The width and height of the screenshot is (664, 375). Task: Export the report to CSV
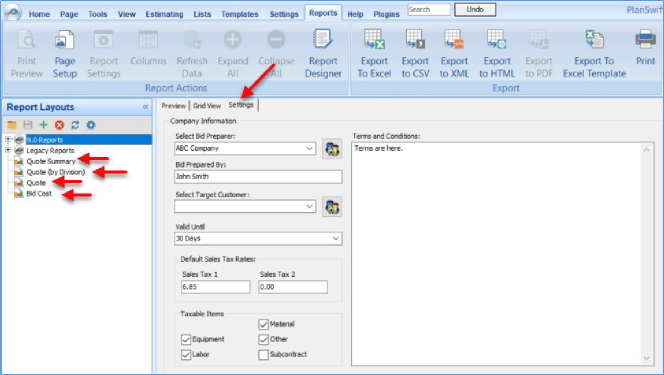click(415, 54)
